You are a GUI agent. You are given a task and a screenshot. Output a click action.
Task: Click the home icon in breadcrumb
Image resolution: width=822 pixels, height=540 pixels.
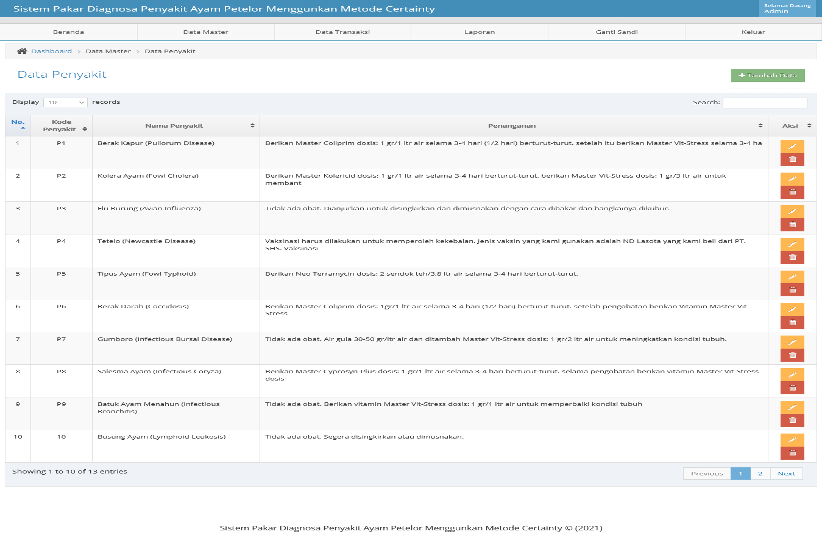click(22, 51)
